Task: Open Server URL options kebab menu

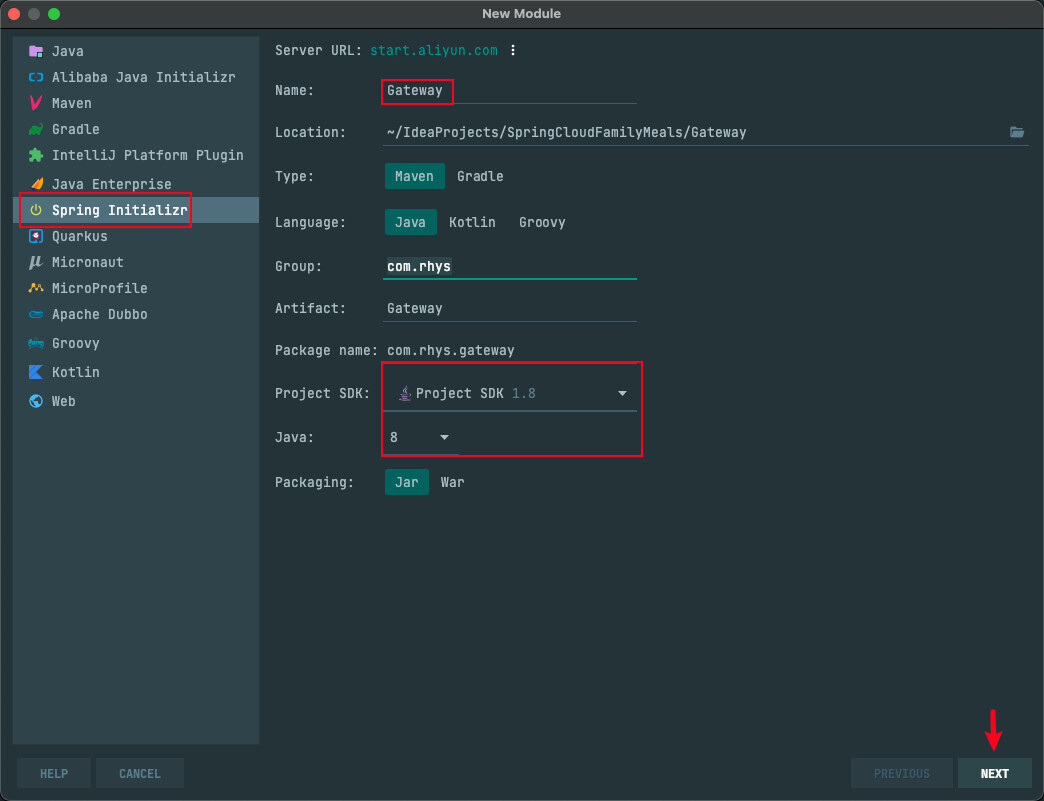Action: click(513, 51)
